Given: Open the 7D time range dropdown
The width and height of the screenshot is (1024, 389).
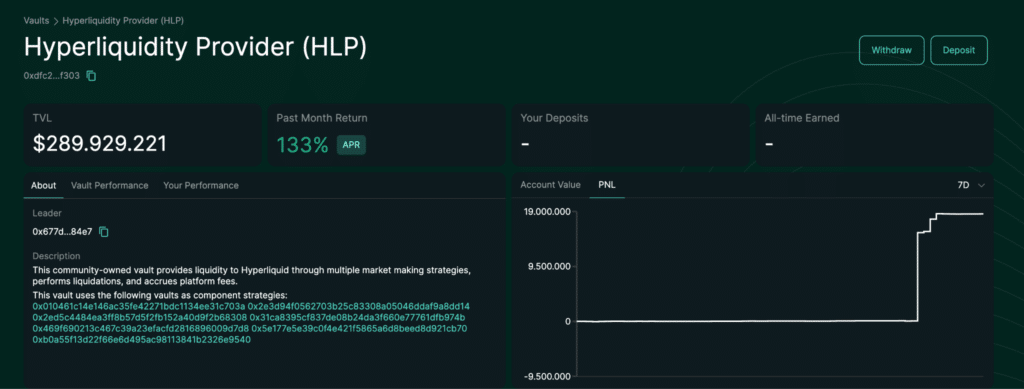Looking at the screenshot, I should 970,185.
